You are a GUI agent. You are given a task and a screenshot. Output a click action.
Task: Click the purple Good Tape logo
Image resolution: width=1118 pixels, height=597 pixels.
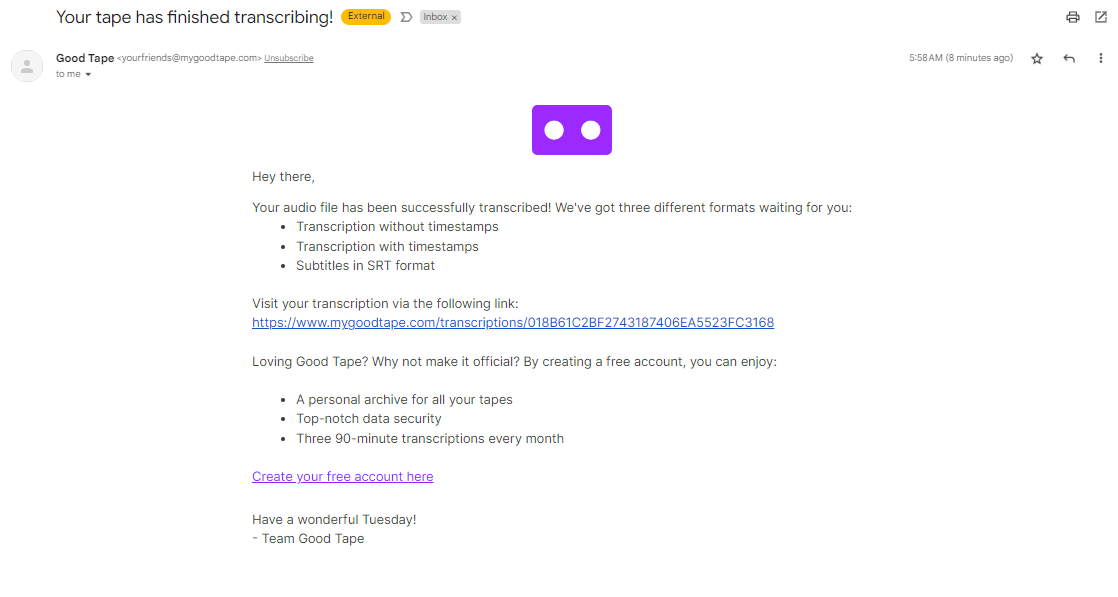tap(572, 130)
